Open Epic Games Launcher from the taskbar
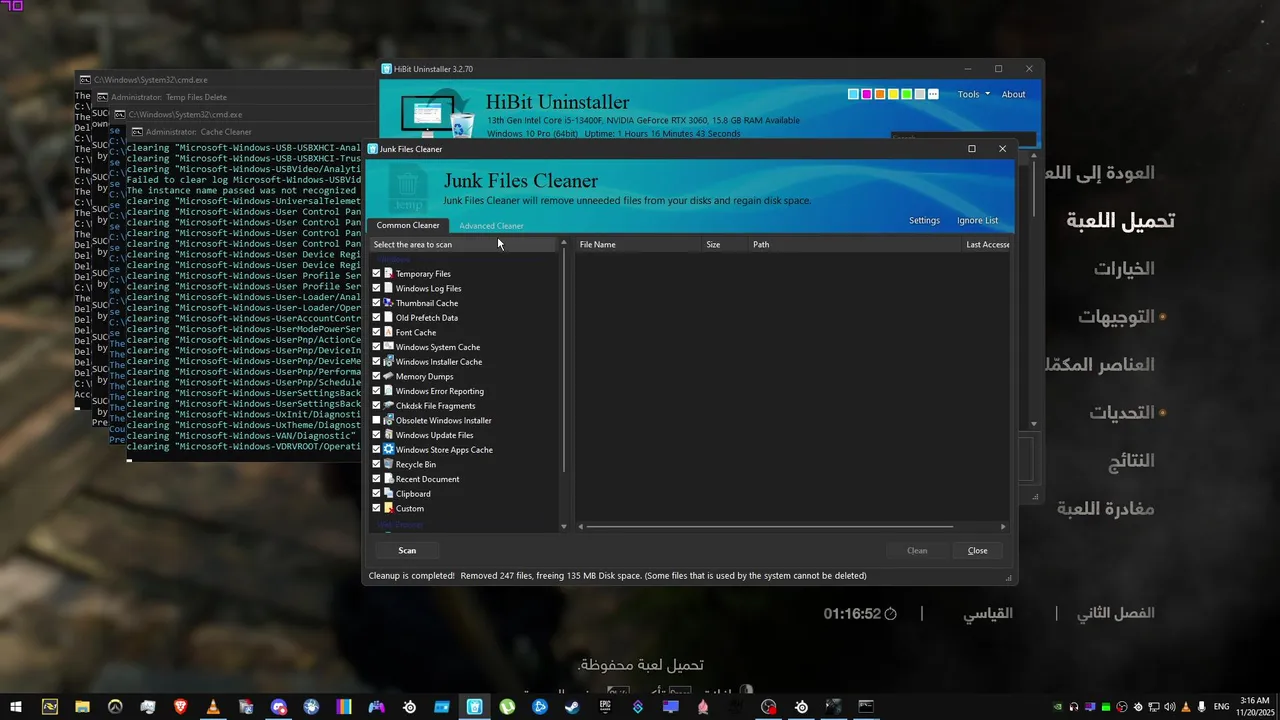This screenshot has height=720, width=1280. [605, 707]
